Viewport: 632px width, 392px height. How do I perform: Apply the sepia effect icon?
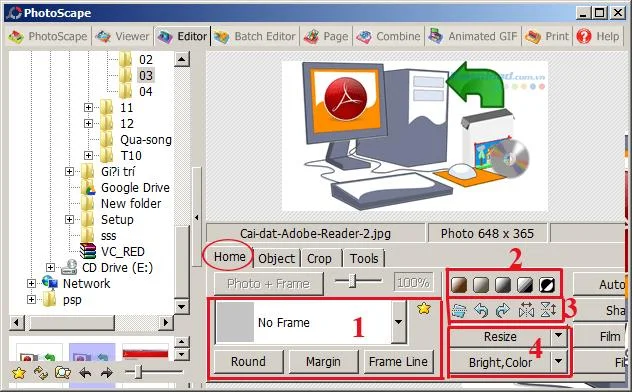coord(459,285)
